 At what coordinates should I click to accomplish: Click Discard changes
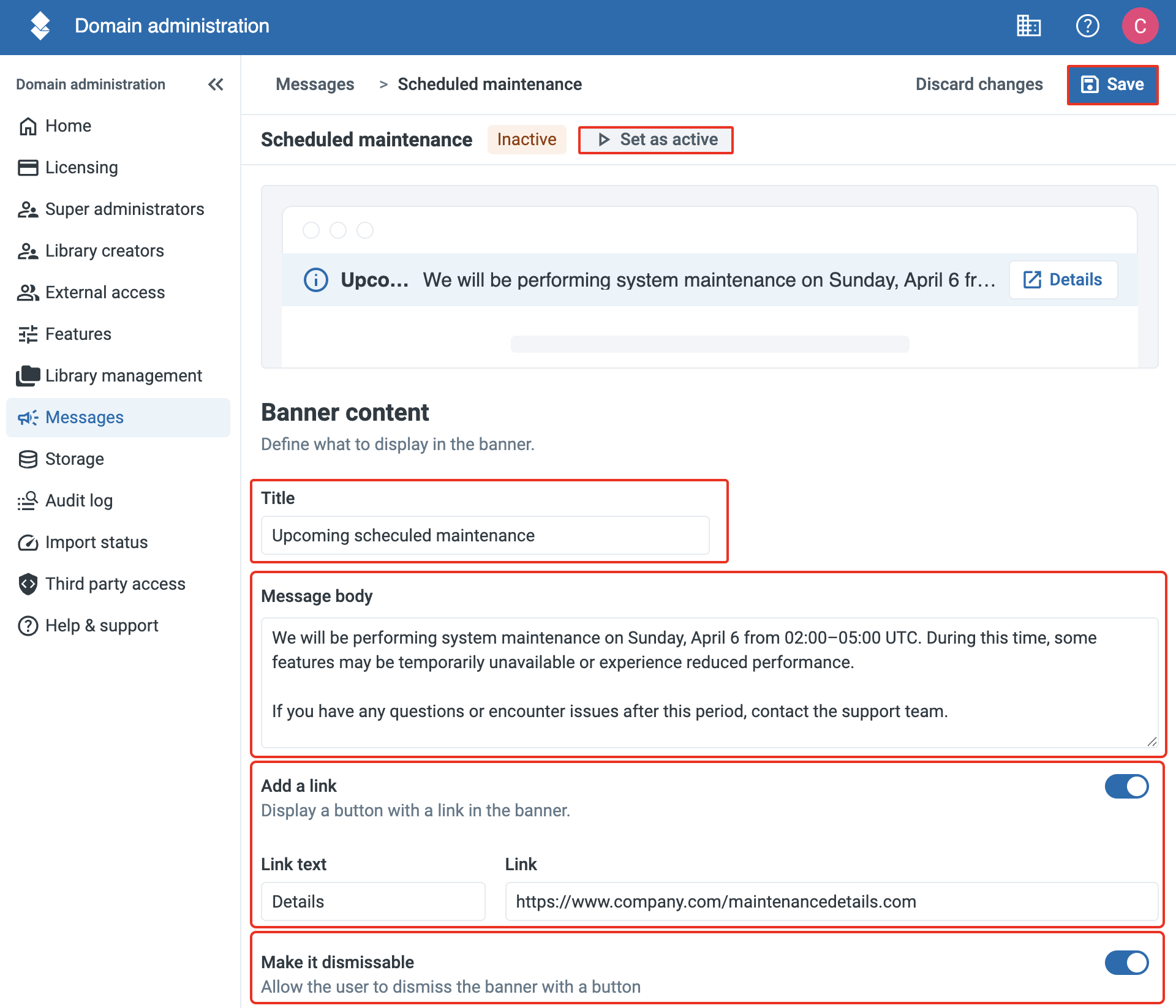click(x=979, y=84)
